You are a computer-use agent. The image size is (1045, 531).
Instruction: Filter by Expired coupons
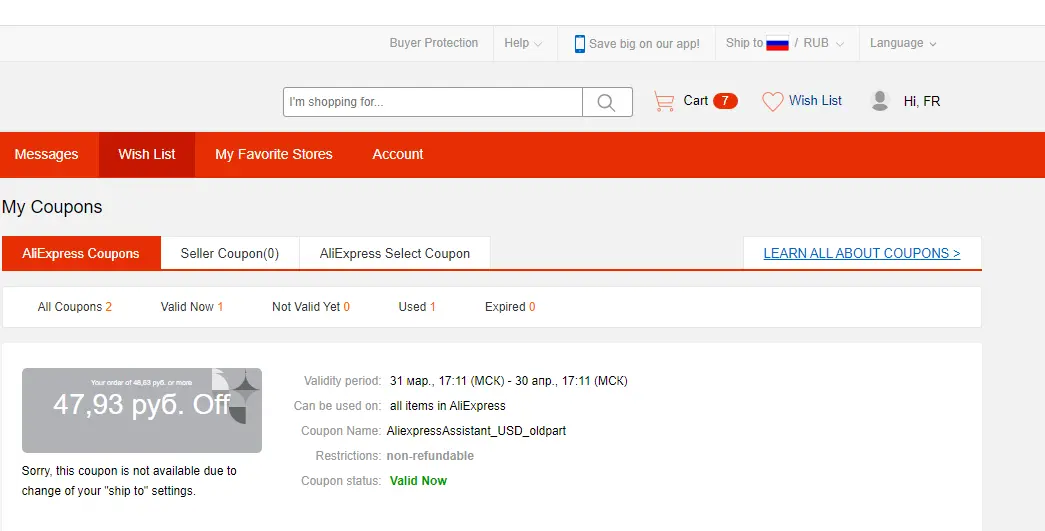pos(510,307)
